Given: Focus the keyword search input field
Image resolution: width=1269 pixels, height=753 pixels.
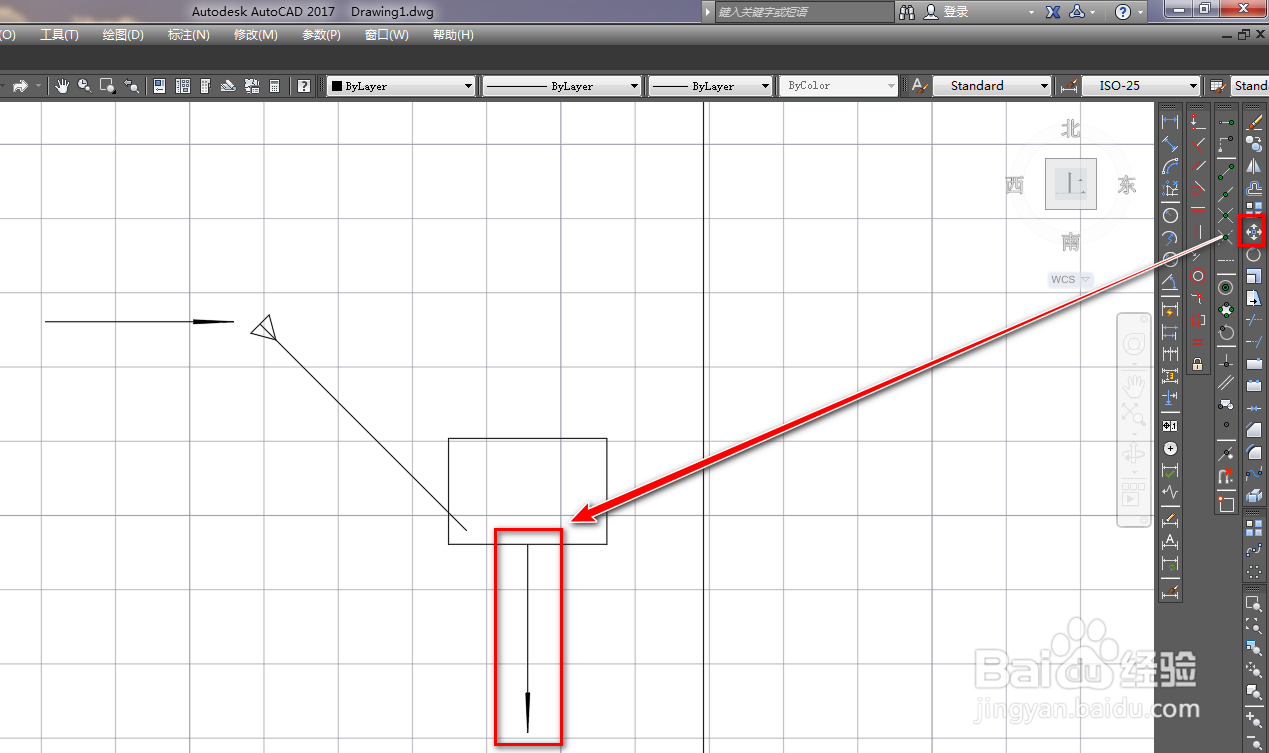Looking at the screenshot, I should tap(804, 12).
